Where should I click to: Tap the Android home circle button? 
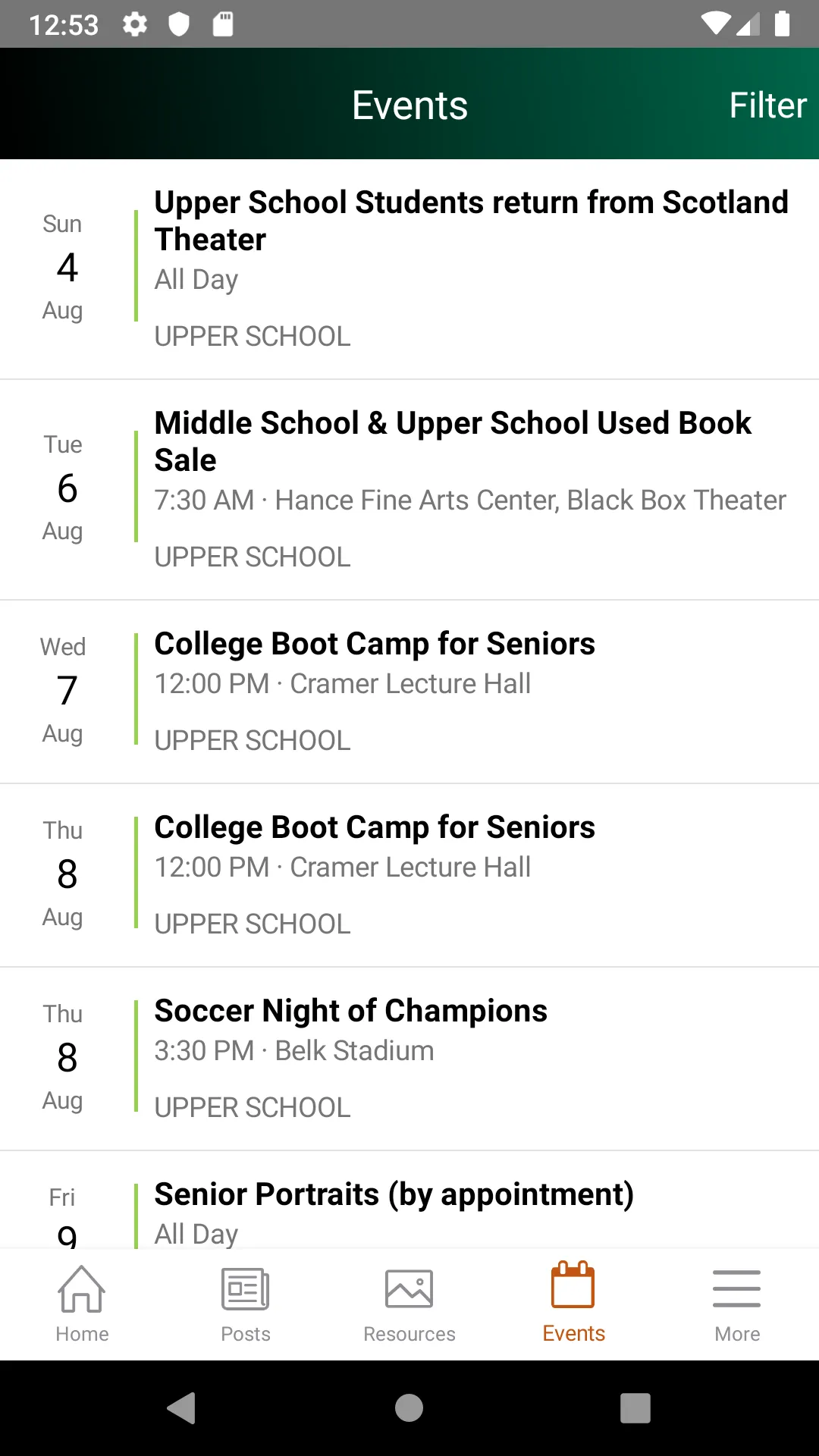click(x=409, y=1408)
